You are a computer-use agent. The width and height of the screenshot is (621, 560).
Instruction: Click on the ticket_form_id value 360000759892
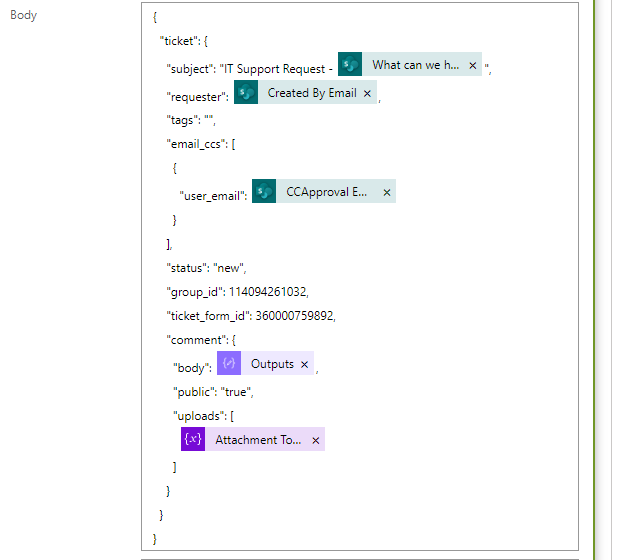(x=295, y=316)
